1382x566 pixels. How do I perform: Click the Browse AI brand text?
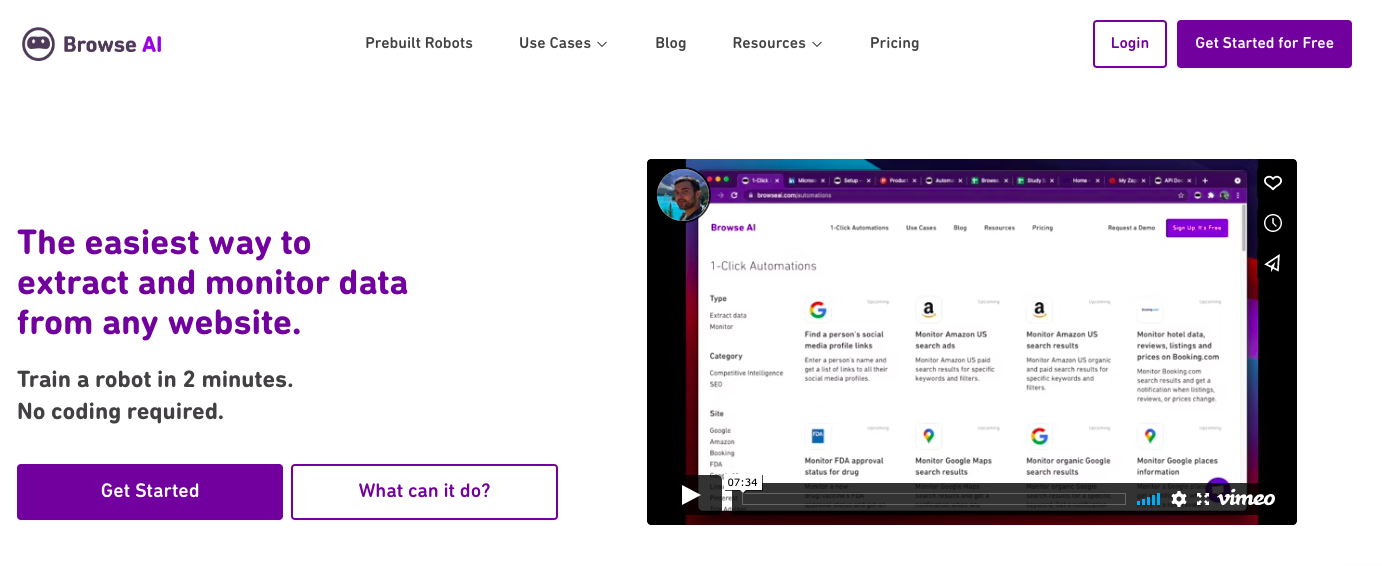click(x=112, y=44)
